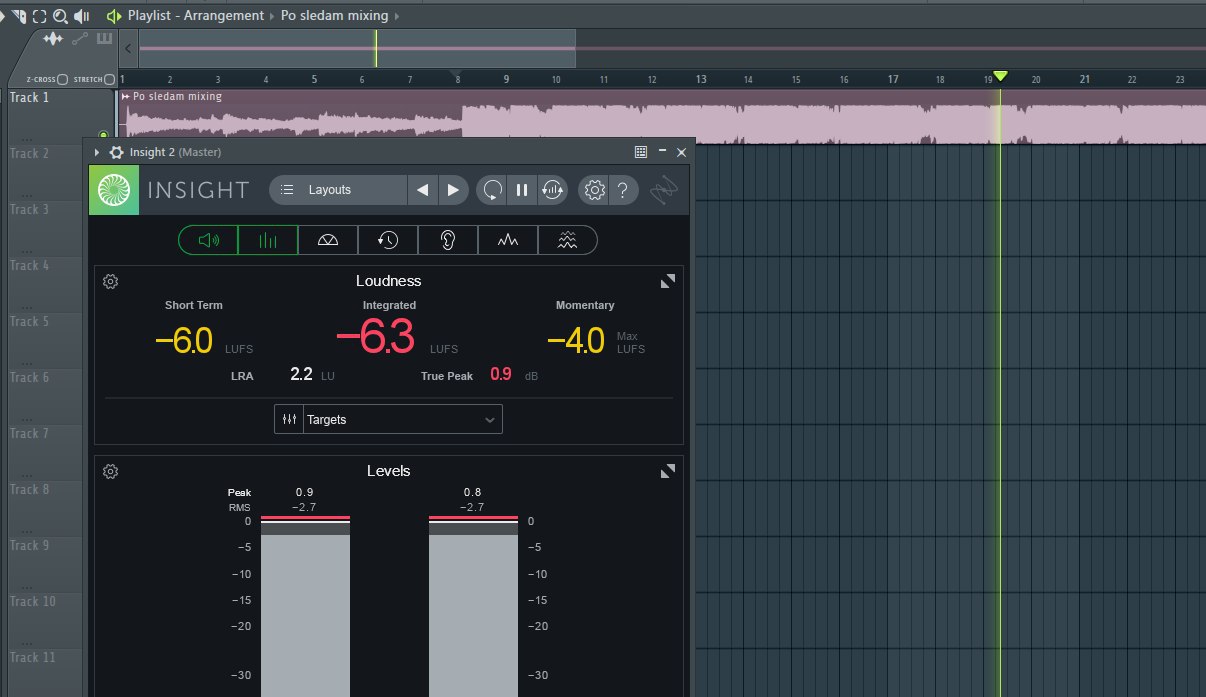This screenshot has height=697, width=1206.
Task: Click the right channel level meter
Action: coord(474,606)
